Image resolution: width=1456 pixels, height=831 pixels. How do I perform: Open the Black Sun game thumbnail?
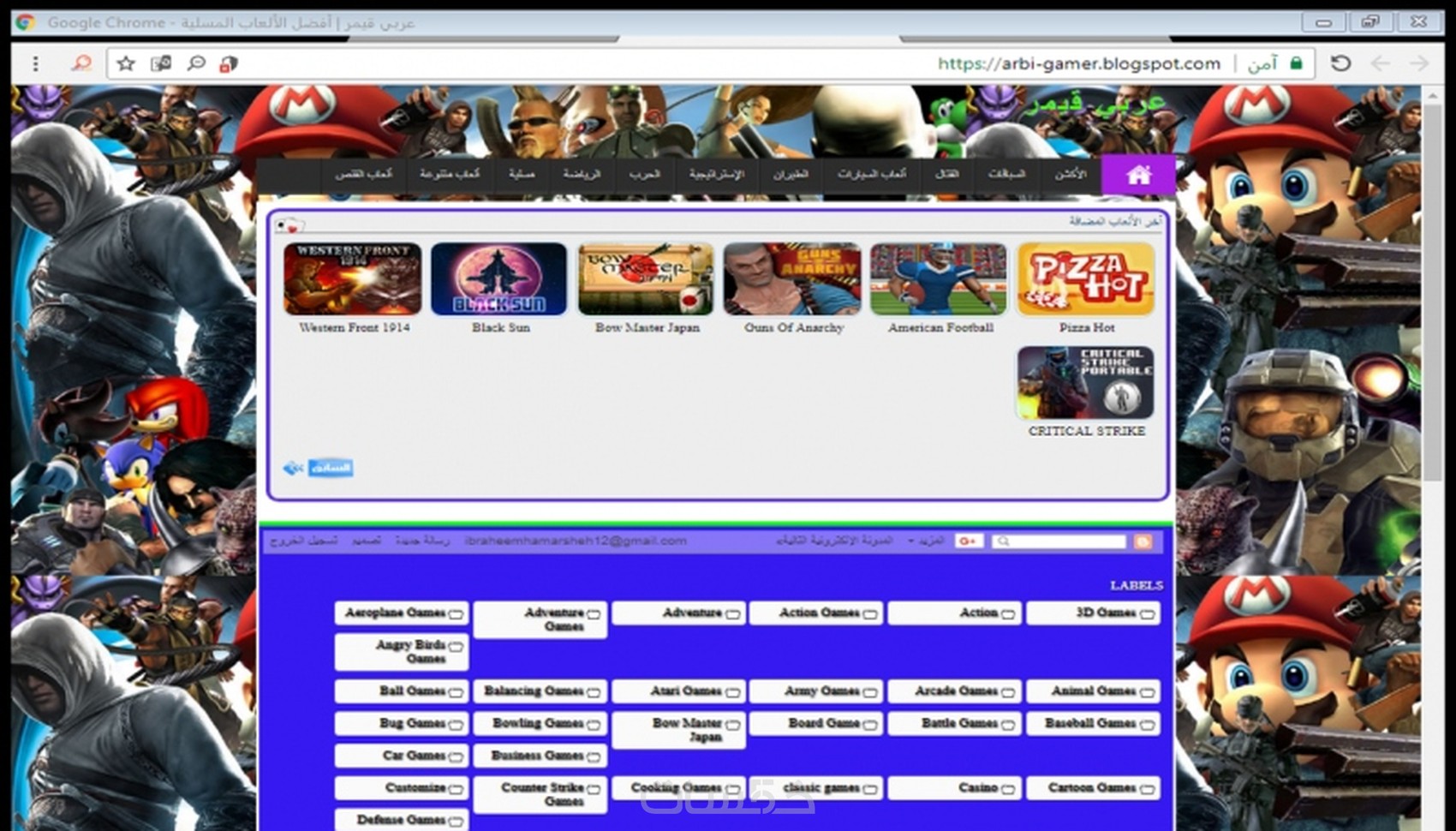pyautogui.click(x=499, y=278)
